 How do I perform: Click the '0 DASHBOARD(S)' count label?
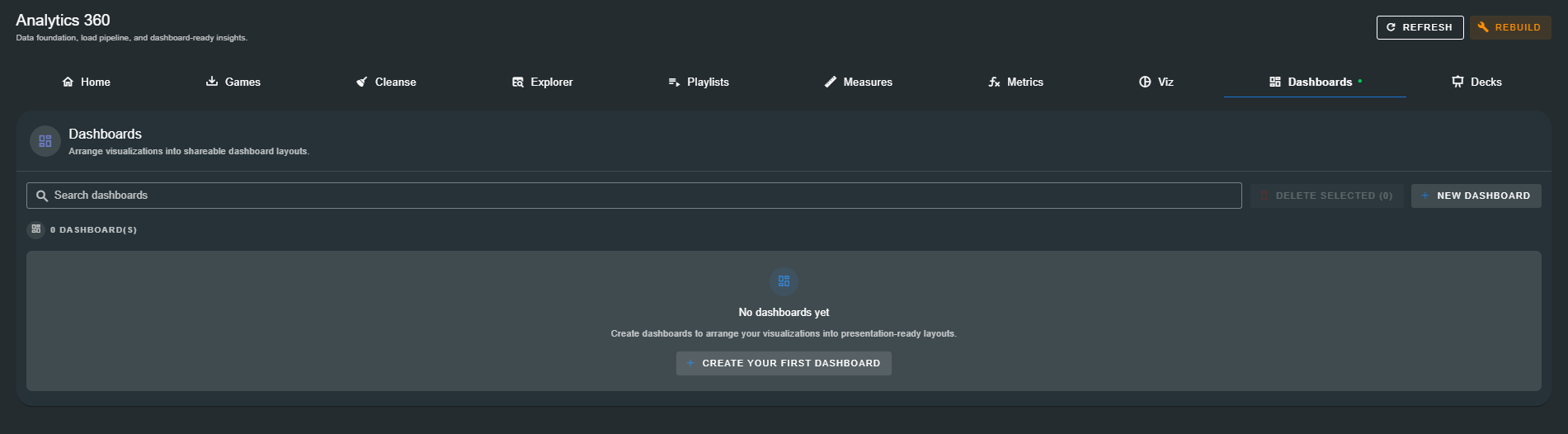(x=93, y=230)
